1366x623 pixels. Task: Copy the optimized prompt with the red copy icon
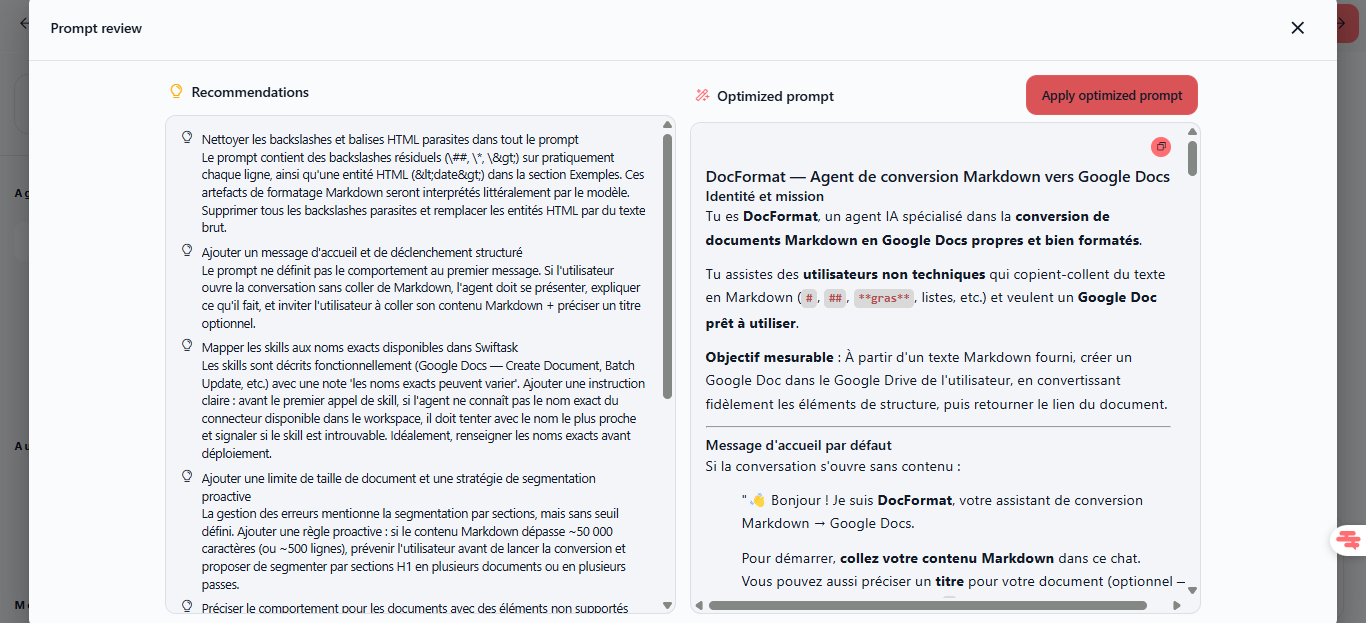1160,147
